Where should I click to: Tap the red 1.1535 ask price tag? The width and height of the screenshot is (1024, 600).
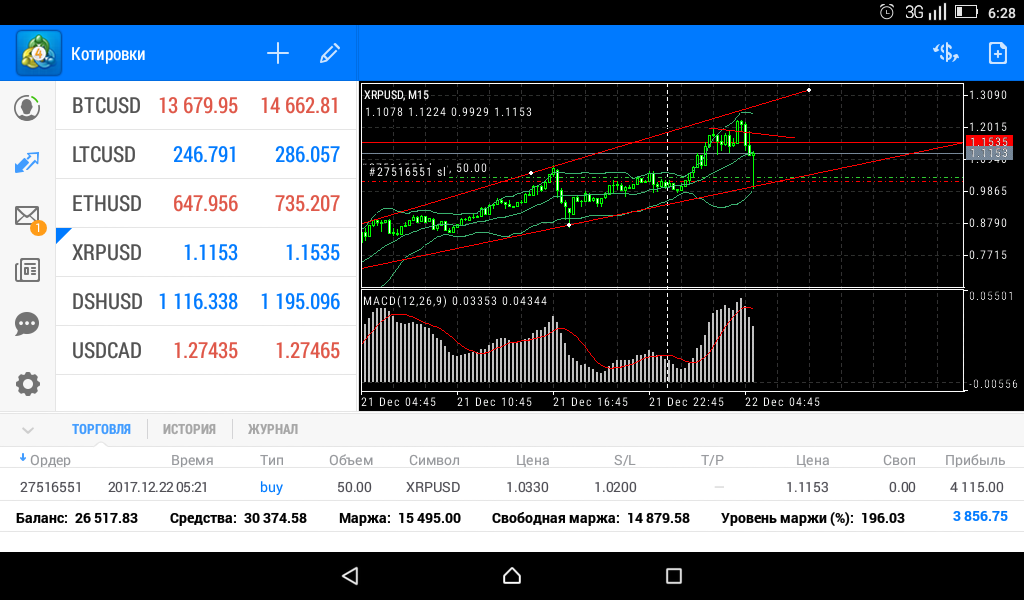click(989, 142)
